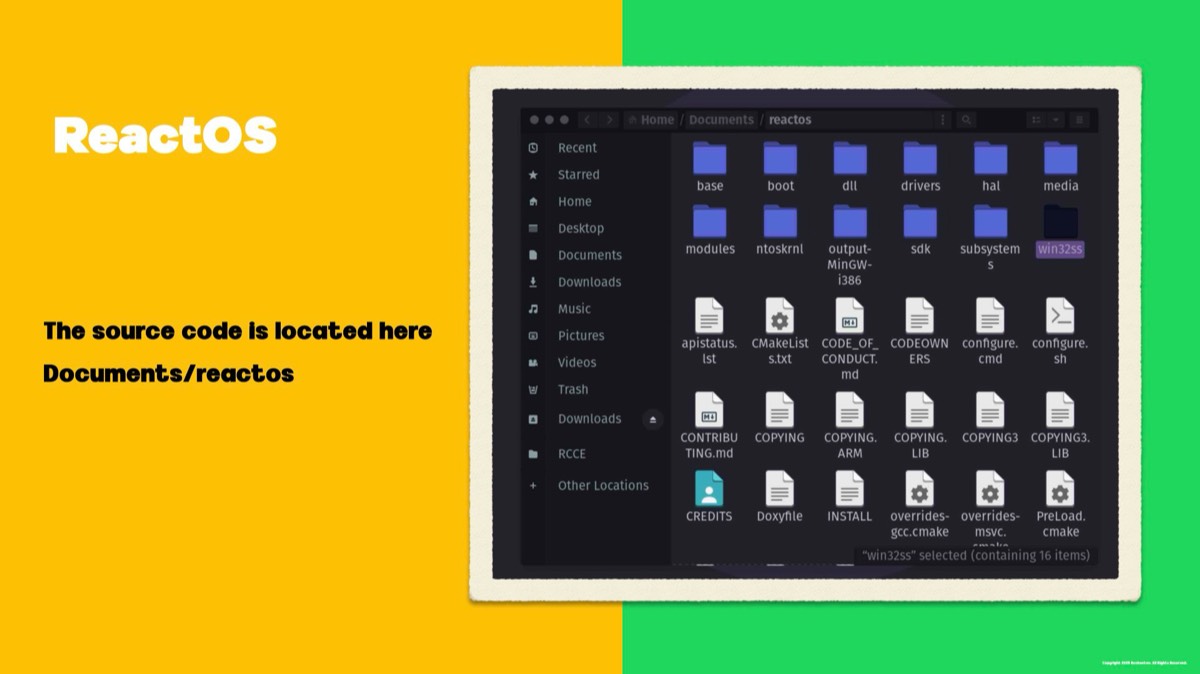Click Documents in the path bar

(721, 120)
